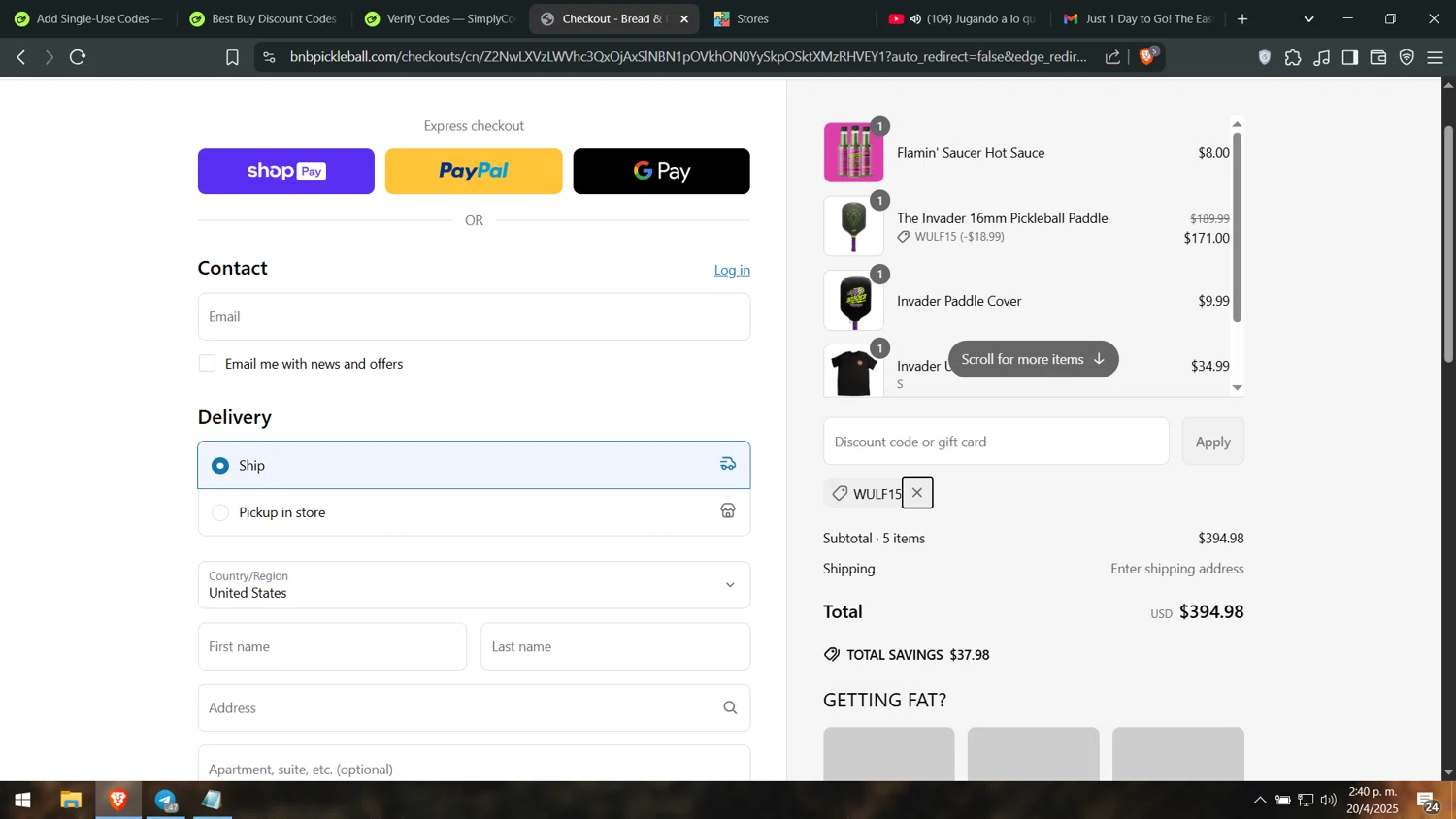The width and height of the screenshot is (1456, 819).
Task: Click the Apartment, suite field
Action: point(474,764)
